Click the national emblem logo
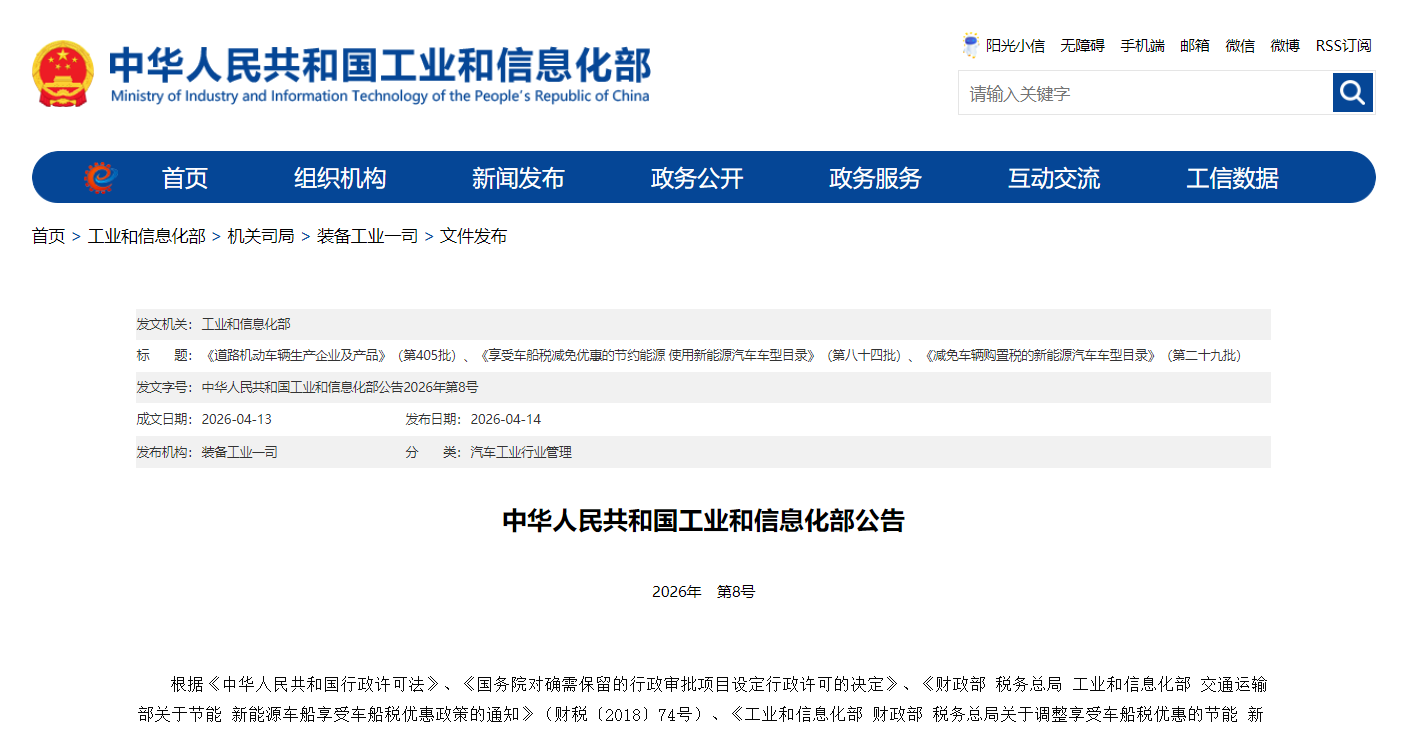 tap(62, 74)
